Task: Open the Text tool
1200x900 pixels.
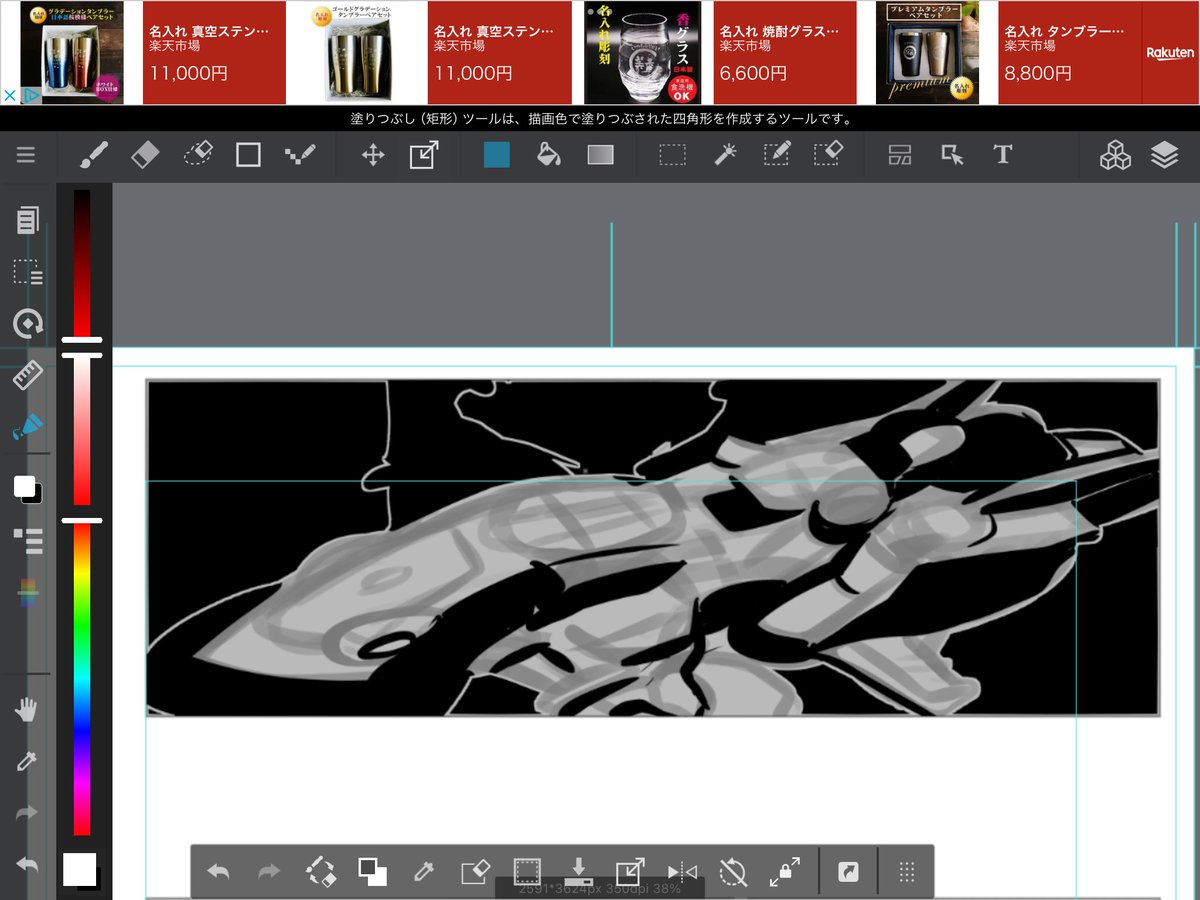Action: pos(1003,155)
